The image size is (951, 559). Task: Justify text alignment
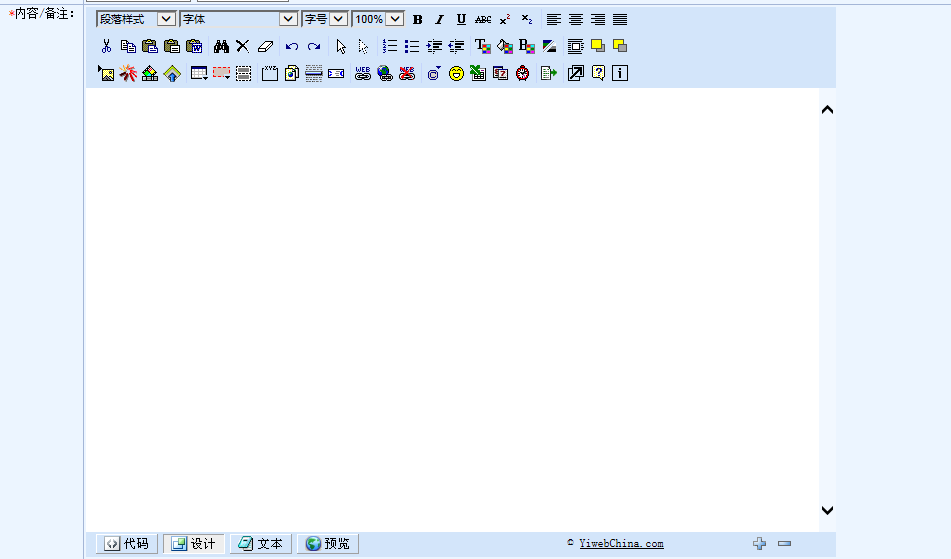point(620,19)
